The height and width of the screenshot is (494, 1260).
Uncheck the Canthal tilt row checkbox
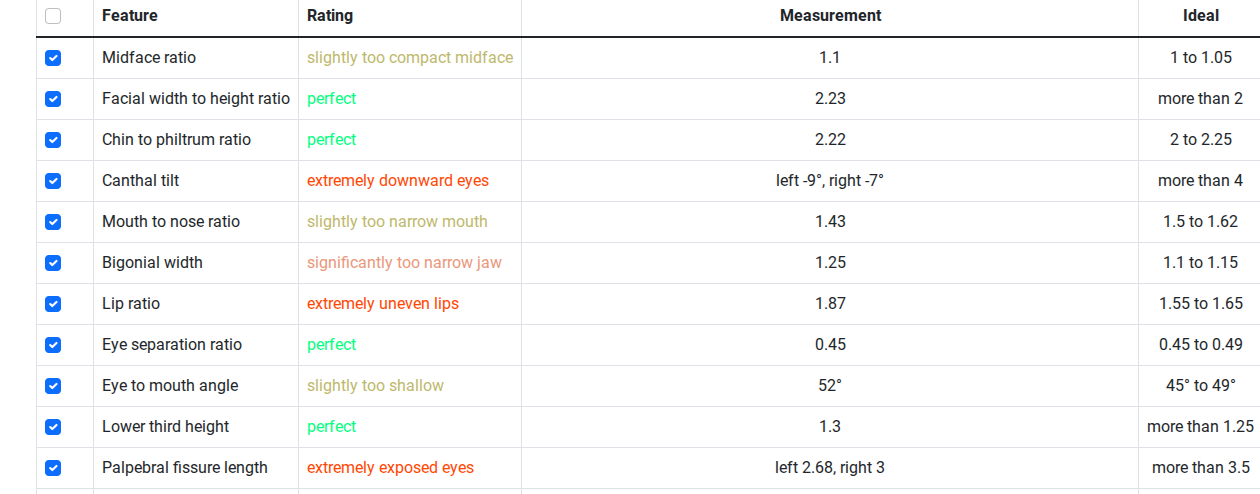[53, 181]
